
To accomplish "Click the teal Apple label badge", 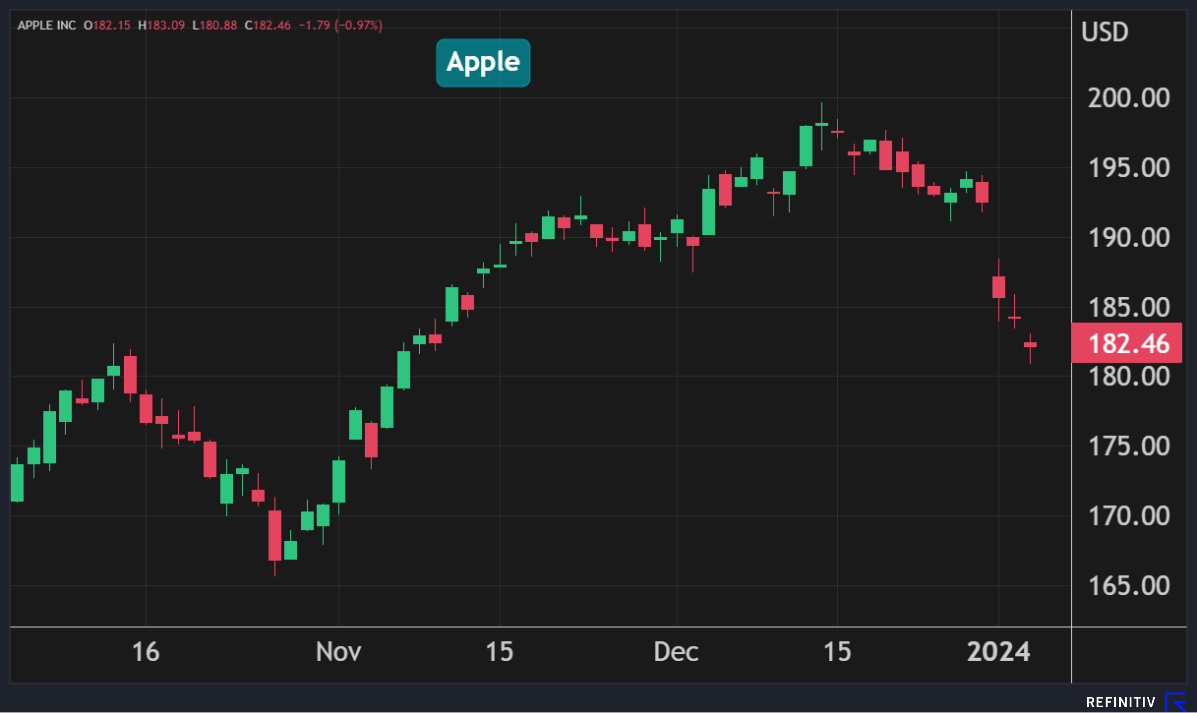I will 483,62.
